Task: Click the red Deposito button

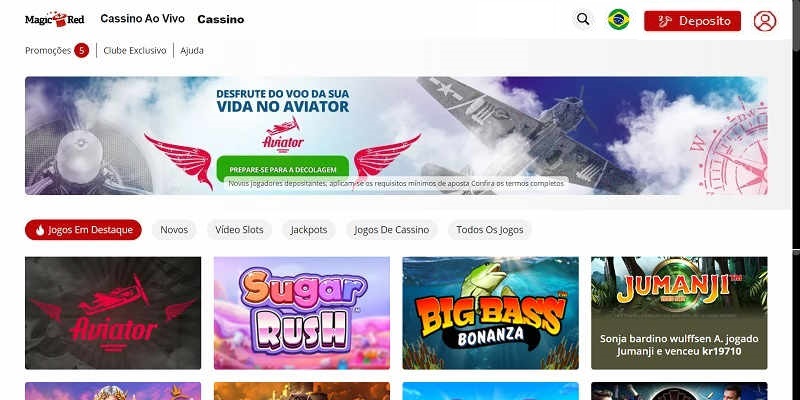Action: coord(692,21)
